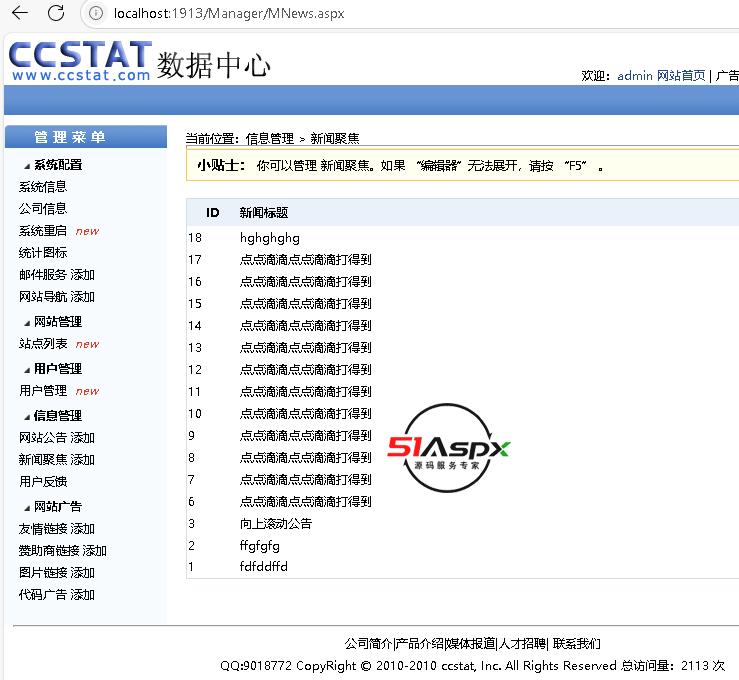Toggle the 网站广告 section arrow

click(27, 507)
